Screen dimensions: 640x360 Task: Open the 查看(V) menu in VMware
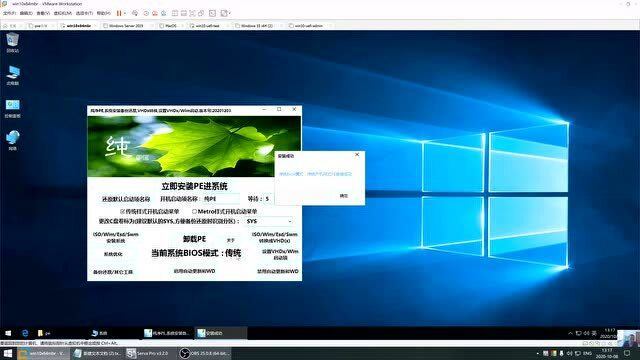43,13
